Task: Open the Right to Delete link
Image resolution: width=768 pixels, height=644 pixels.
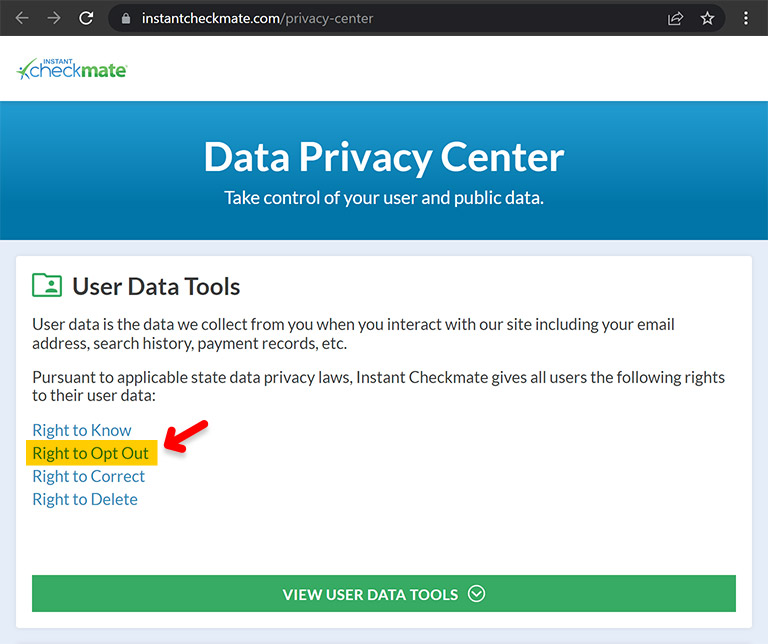Action: coord(85,499)
